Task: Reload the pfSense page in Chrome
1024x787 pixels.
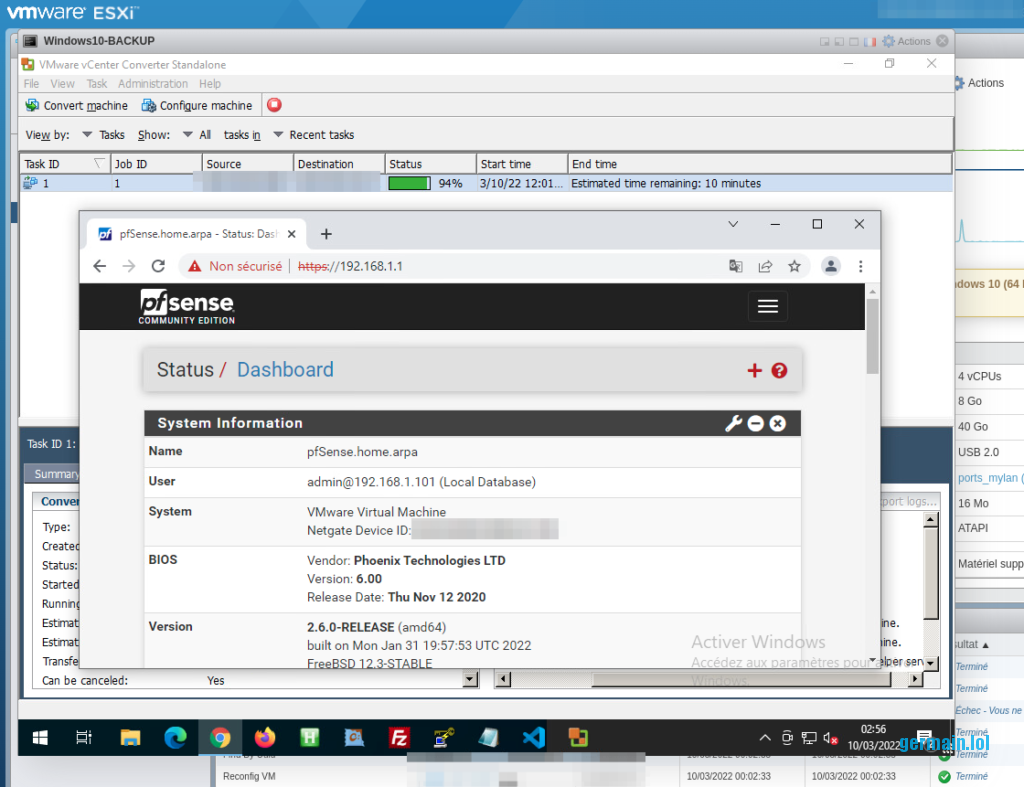Action: 158,266
